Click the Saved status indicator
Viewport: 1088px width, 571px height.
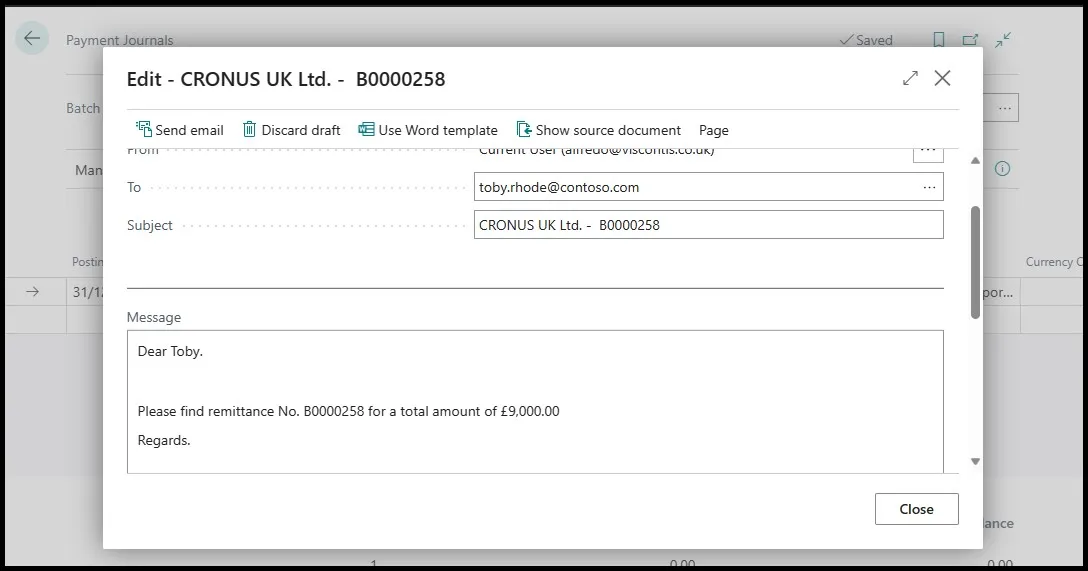coord(866,40)
